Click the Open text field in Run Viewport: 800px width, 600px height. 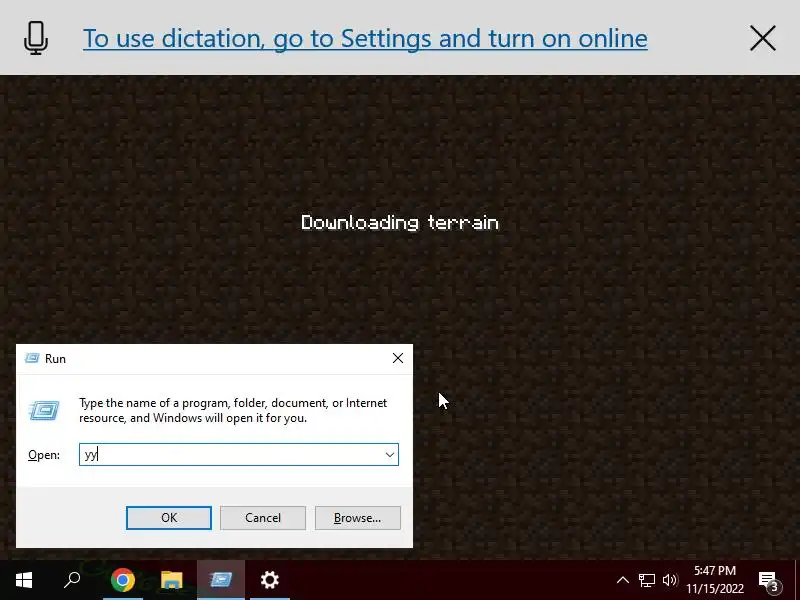[x=239, y=454]
